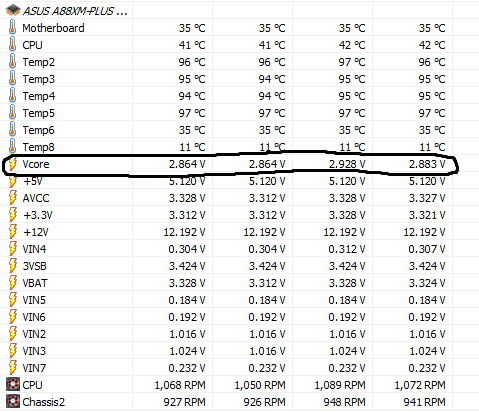Click the +5V 5.120 V last column value
Screen dimensions: 479x412
427,181
